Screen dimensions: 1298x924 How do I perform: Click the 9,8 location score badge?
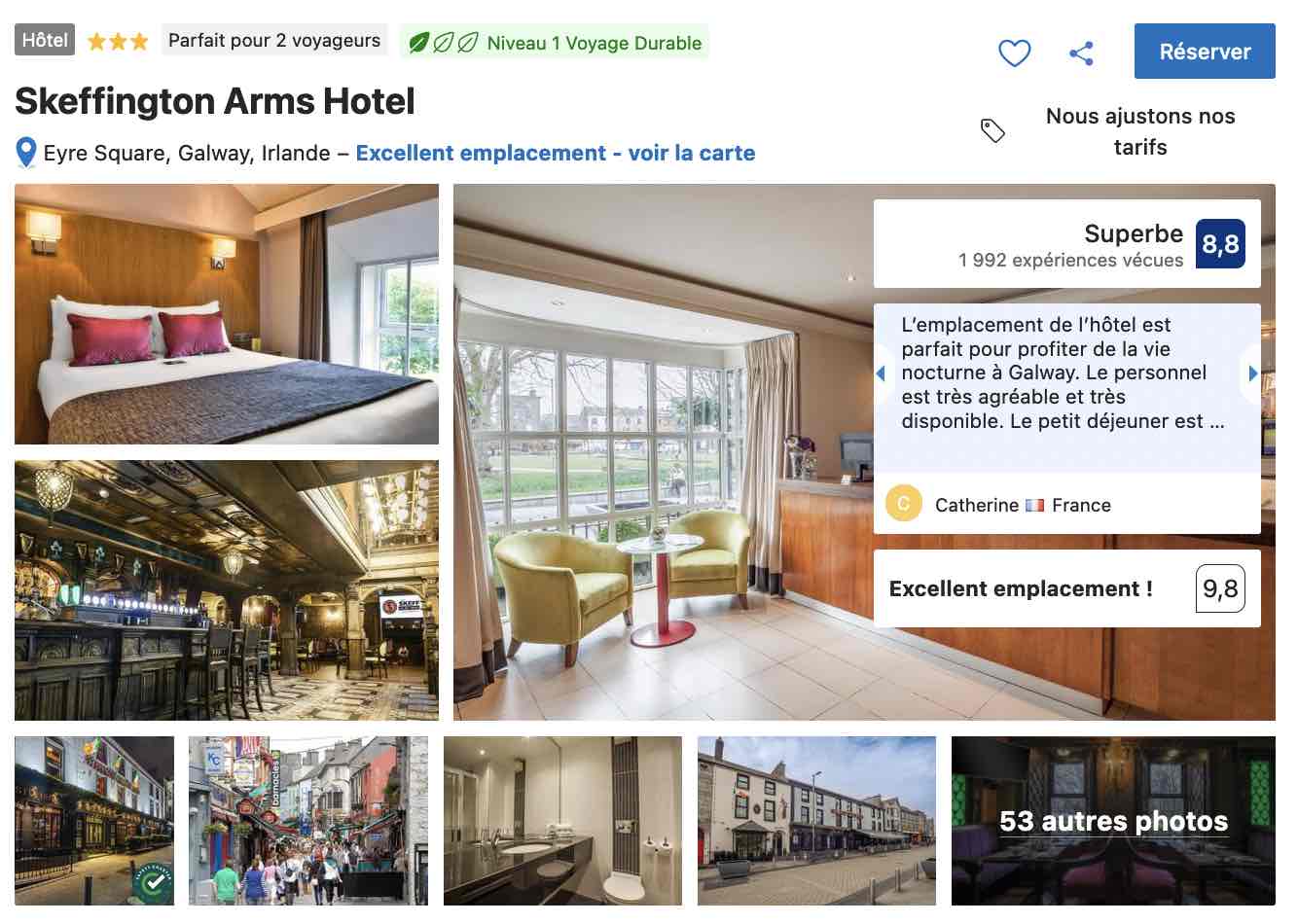[1220, 588]
